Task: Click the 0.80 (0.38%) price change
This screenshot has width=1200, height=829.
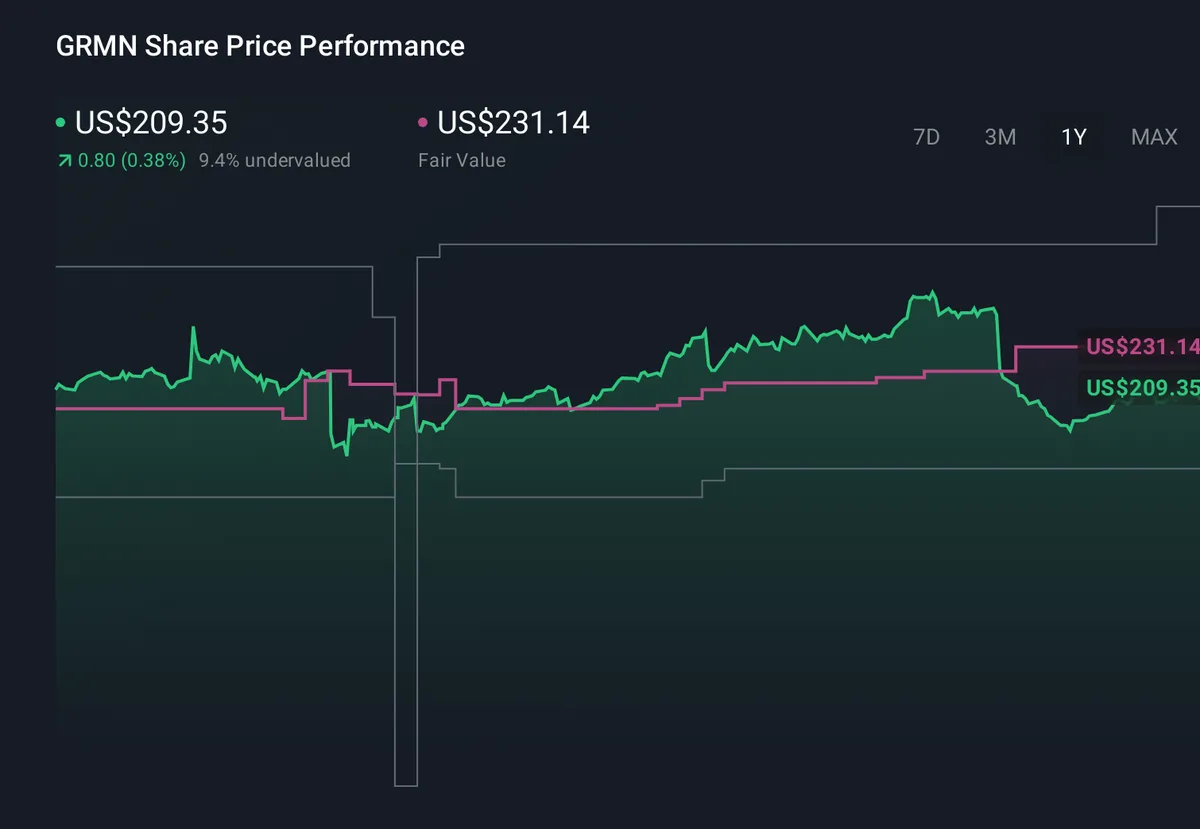Action: pos(132,160)
